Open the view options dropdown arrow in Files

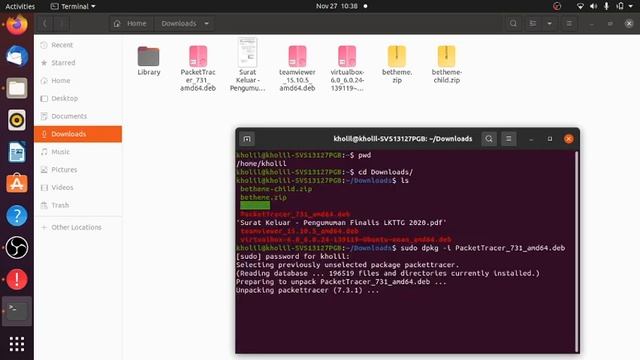click(x=549, y=24)
